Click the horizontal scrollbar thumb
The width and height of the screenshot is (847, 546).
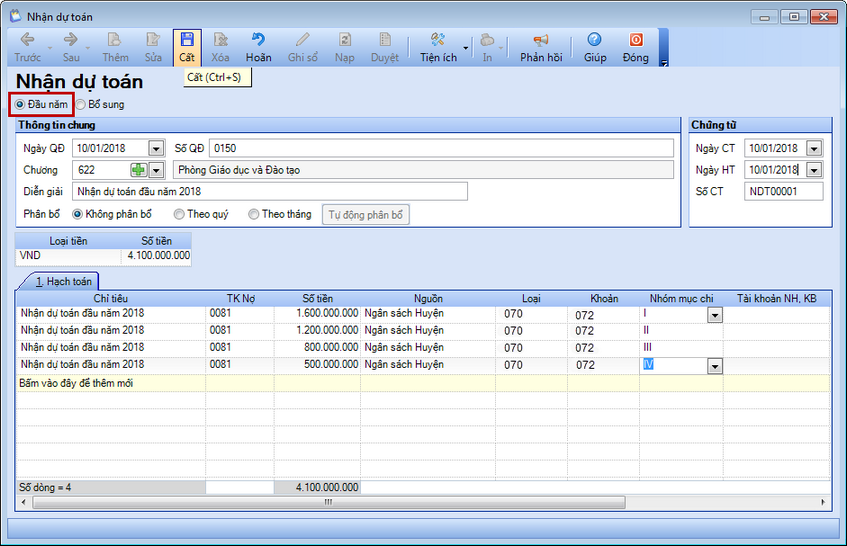(x=329, y=502)
